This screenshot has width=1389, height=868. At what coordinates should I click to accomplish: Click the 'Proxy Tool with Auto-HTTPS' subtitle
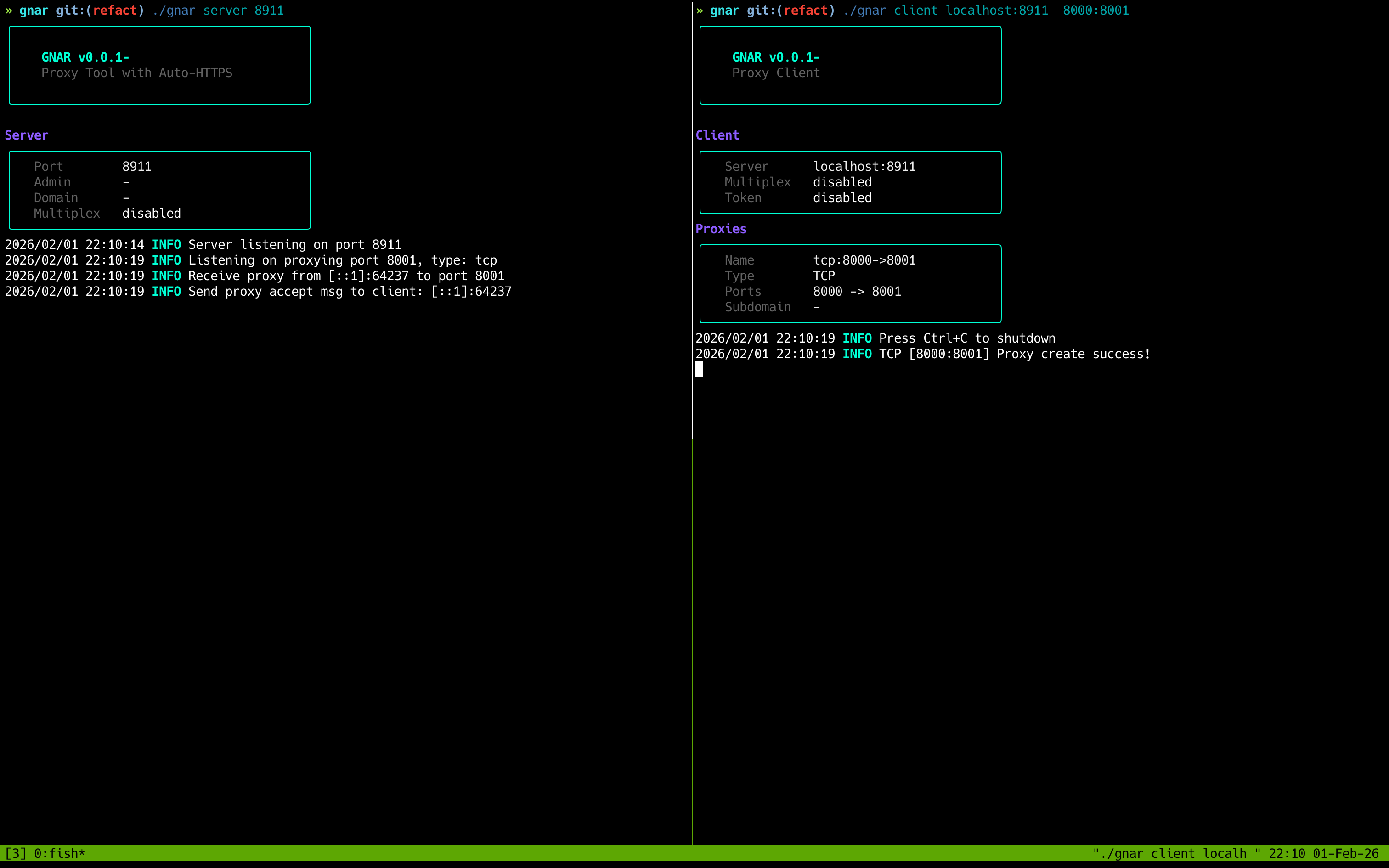tap(136, 73)
